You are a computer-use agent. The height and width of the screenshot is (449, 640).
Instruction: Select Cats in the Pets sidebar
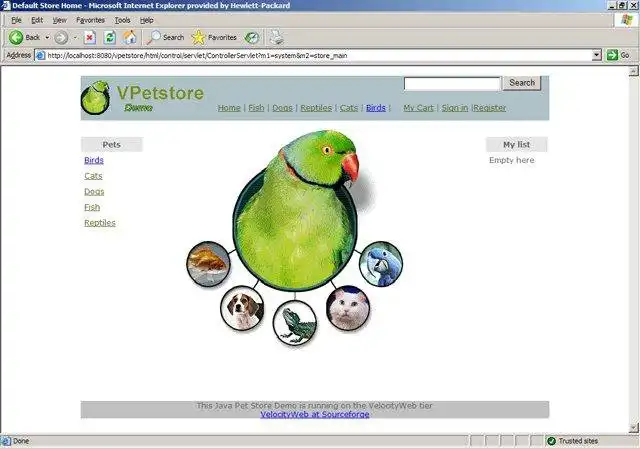[93, 176]
